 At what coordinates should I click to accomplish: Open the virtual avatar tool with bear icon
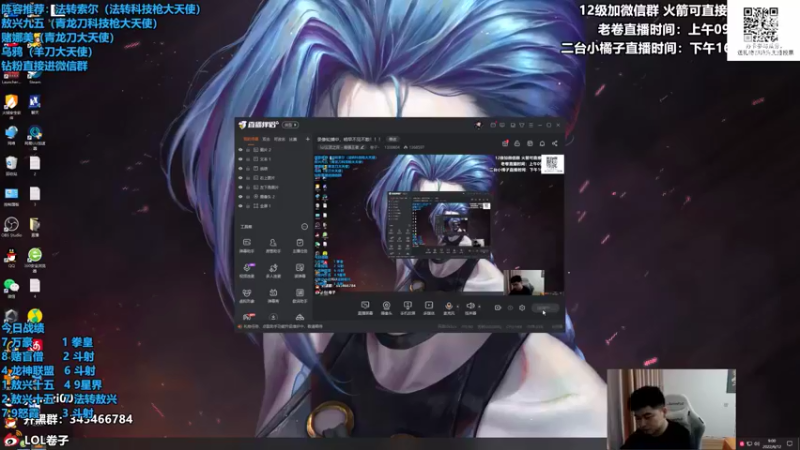point(247,295)
